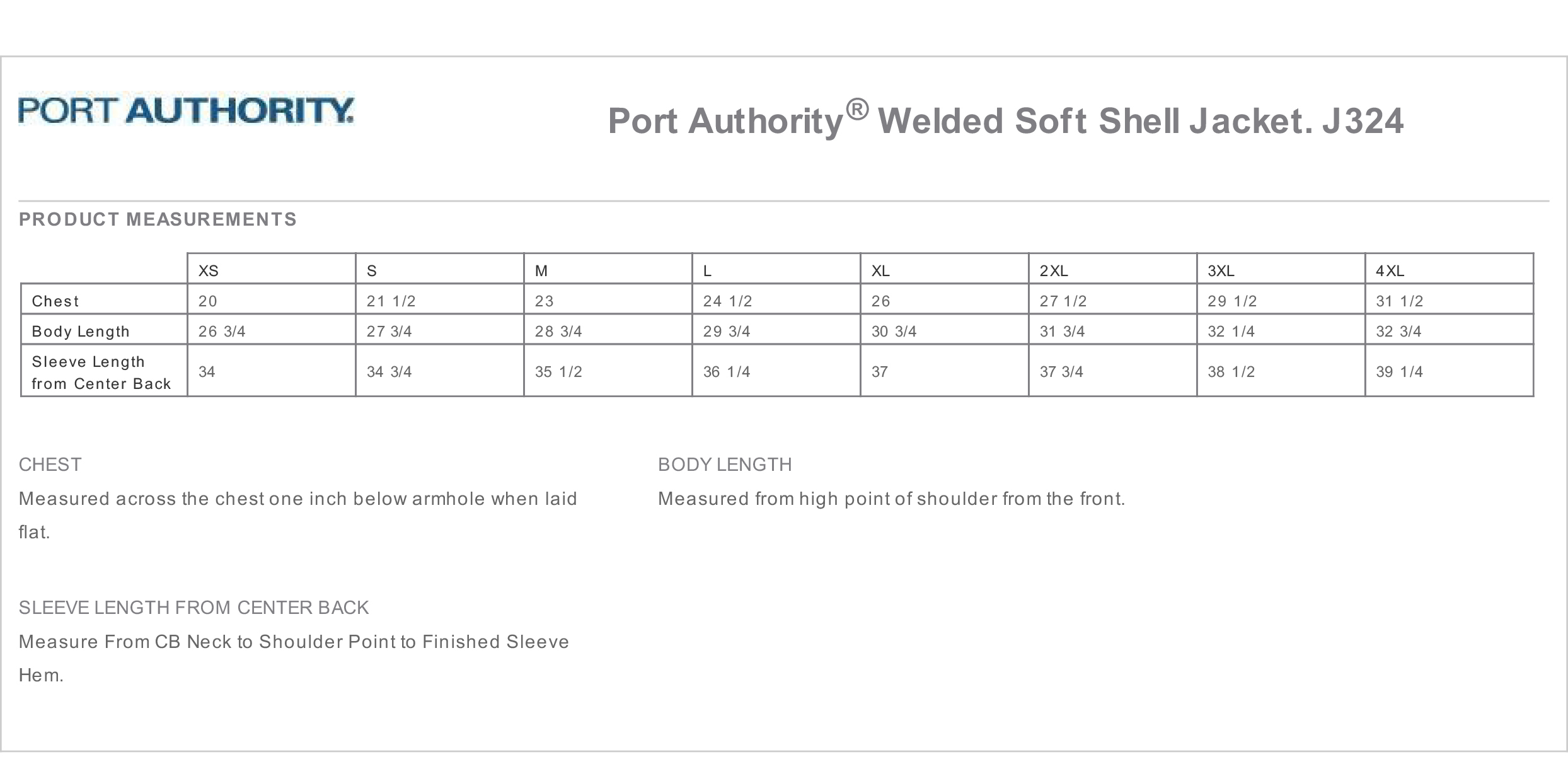The image size is (1568, 769).
Task: Click the Chest row label
Action: tap(55, 301)
